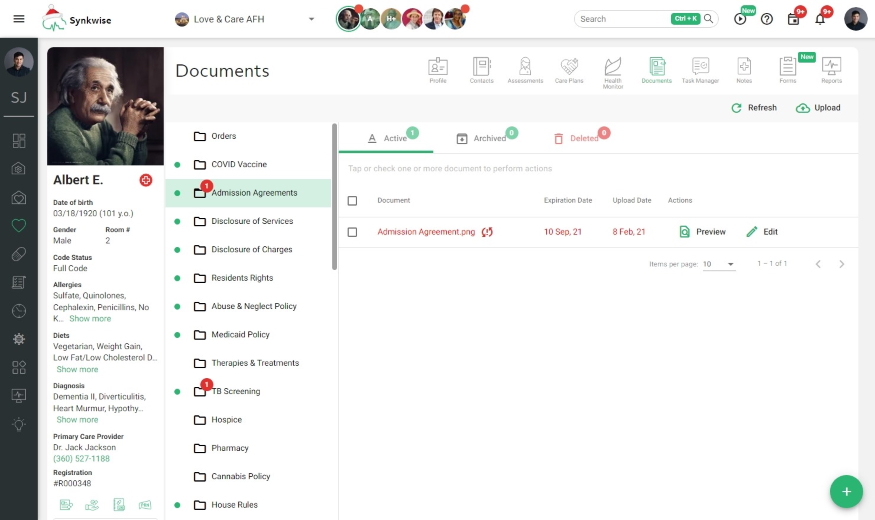
Task: Open the Contacts icon in toolbar
Action: pyautogui.click(x=481, y=70)
